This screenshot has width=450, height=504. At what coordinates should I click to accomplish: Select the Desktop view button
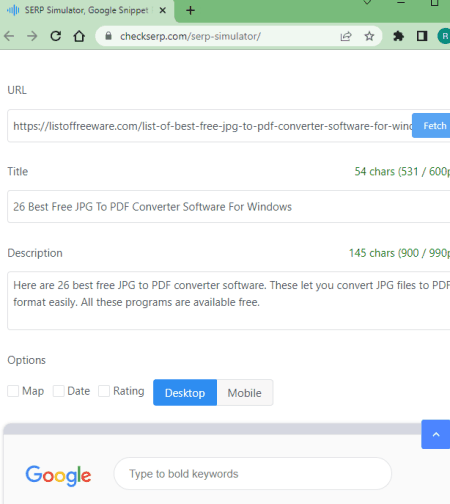pos(185,393)
